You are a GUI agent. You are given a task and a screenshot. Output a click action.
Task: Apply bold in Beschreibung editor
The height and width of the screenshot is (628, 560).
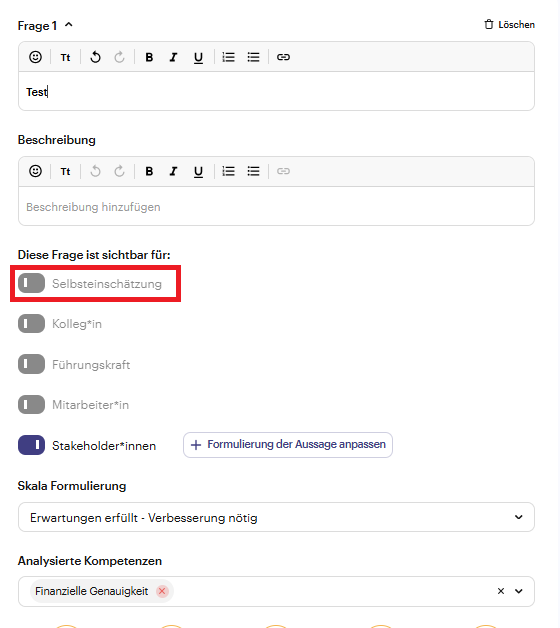[149, 171]
